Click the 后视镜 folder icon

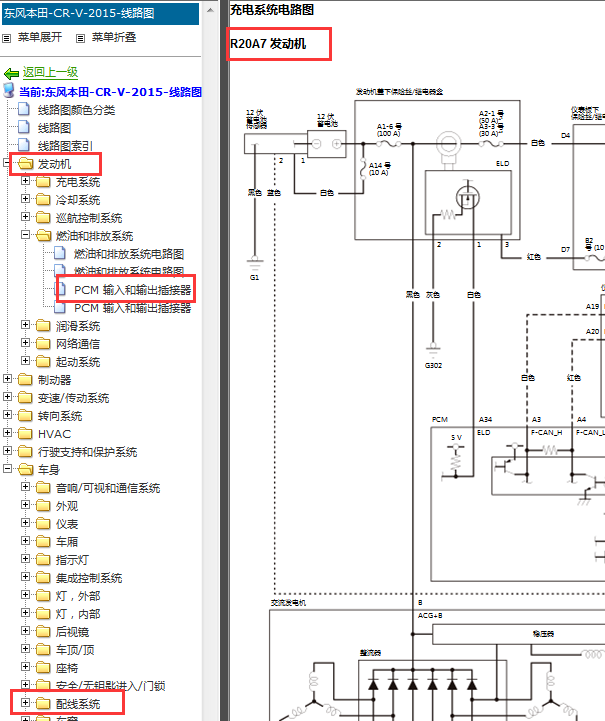[43, 632]
